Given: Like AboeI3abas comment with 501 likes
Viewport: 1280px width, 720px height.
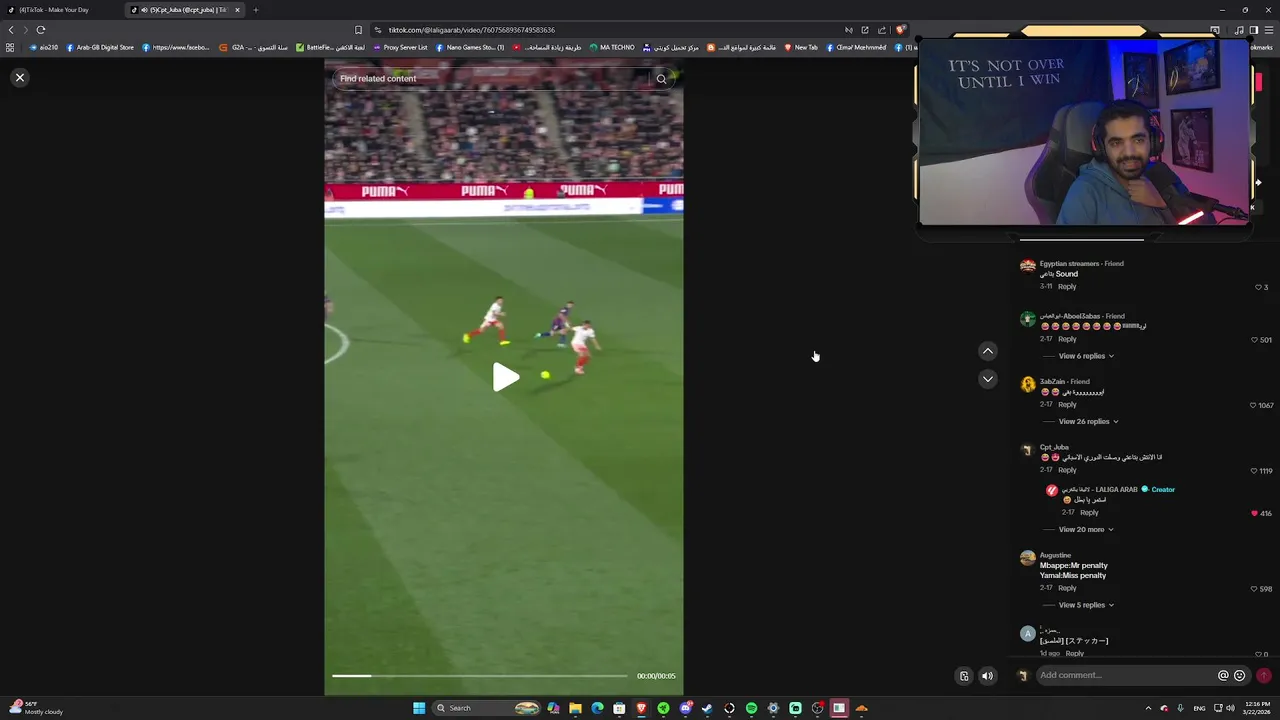Looking at the screenshot, I should tap(1254, 340).
